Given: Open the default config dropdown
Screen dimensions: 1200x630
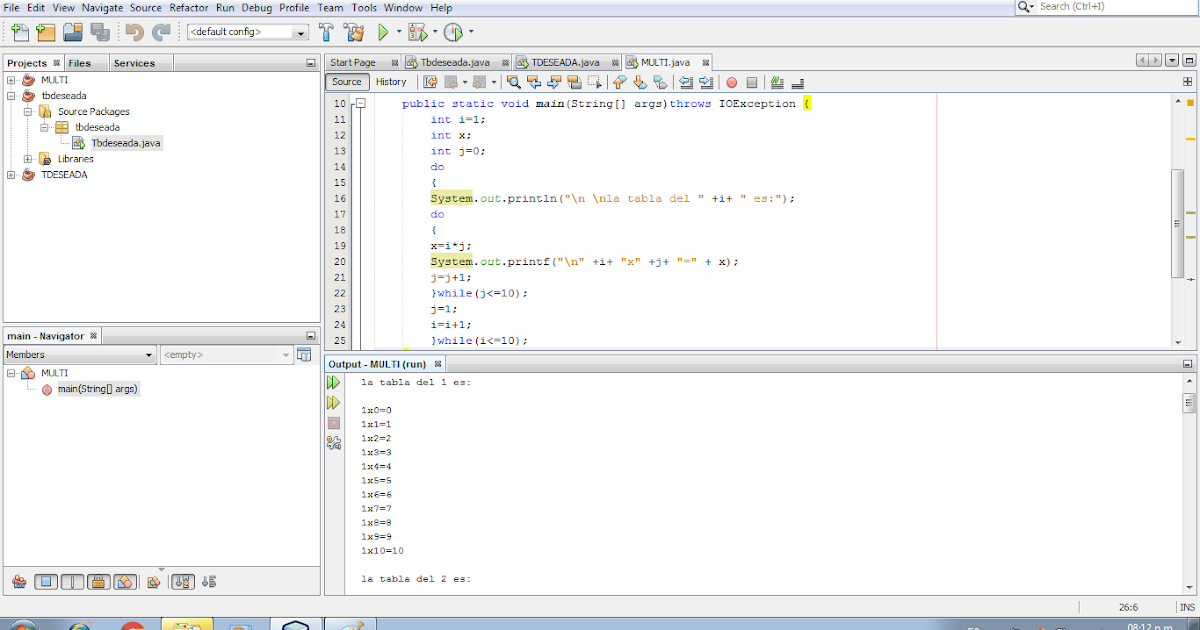Looking at the screenshot, I should pos(302,31).
